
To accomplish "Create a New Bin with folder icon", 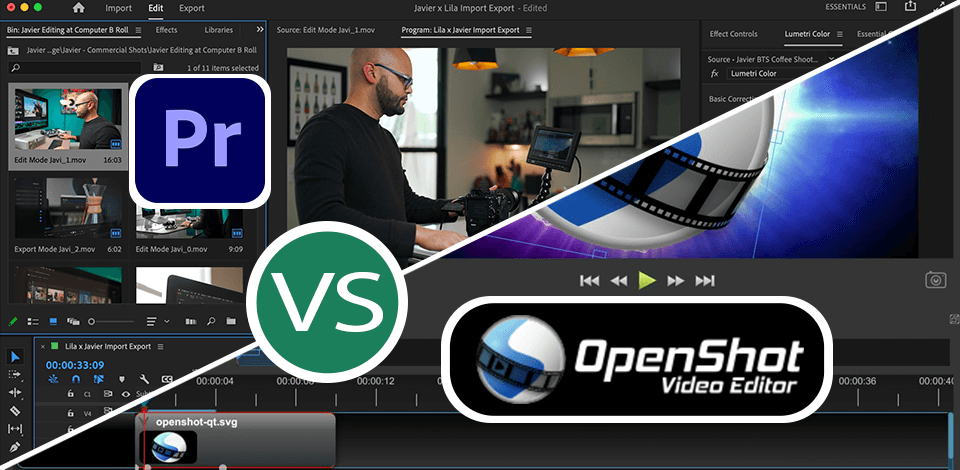I will [230, 321].
